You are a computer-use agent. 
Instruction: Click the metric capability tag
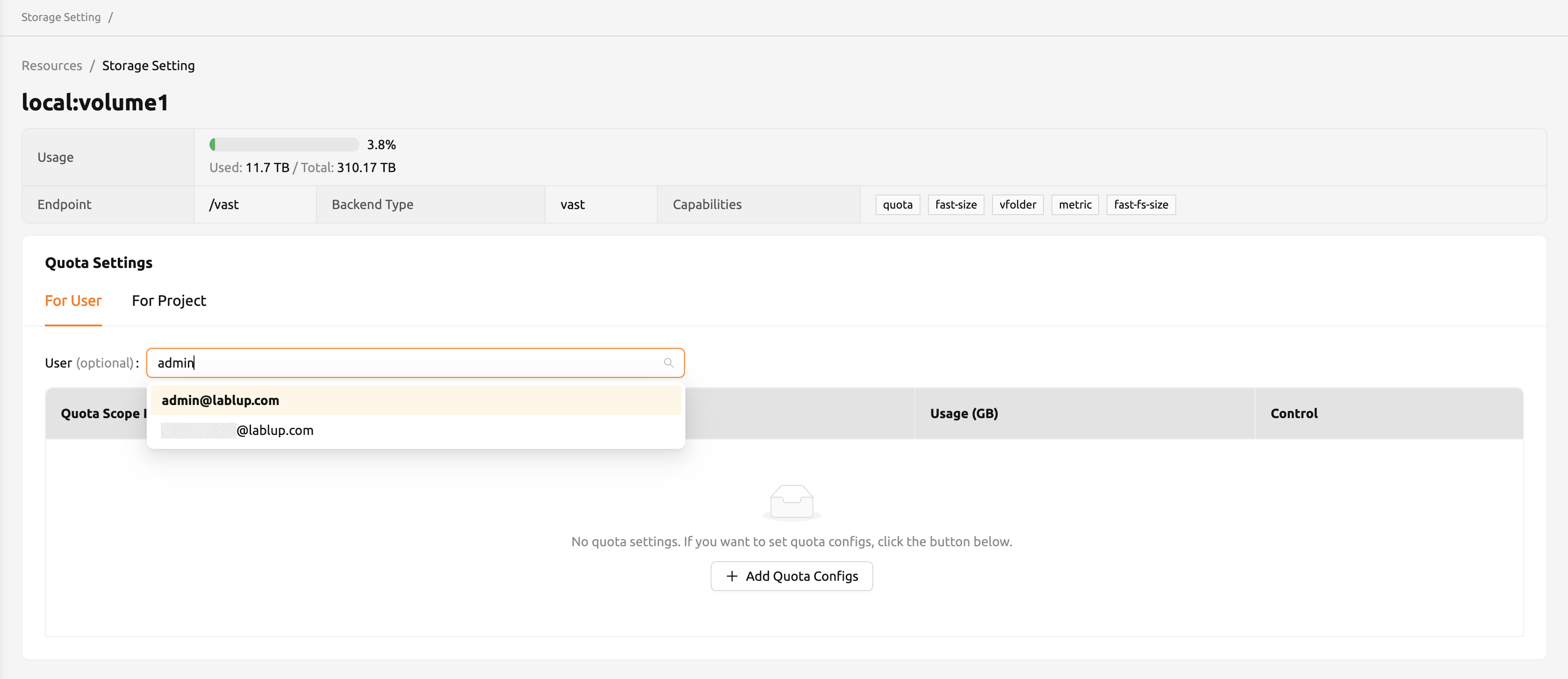click(x=1074, y=205)
